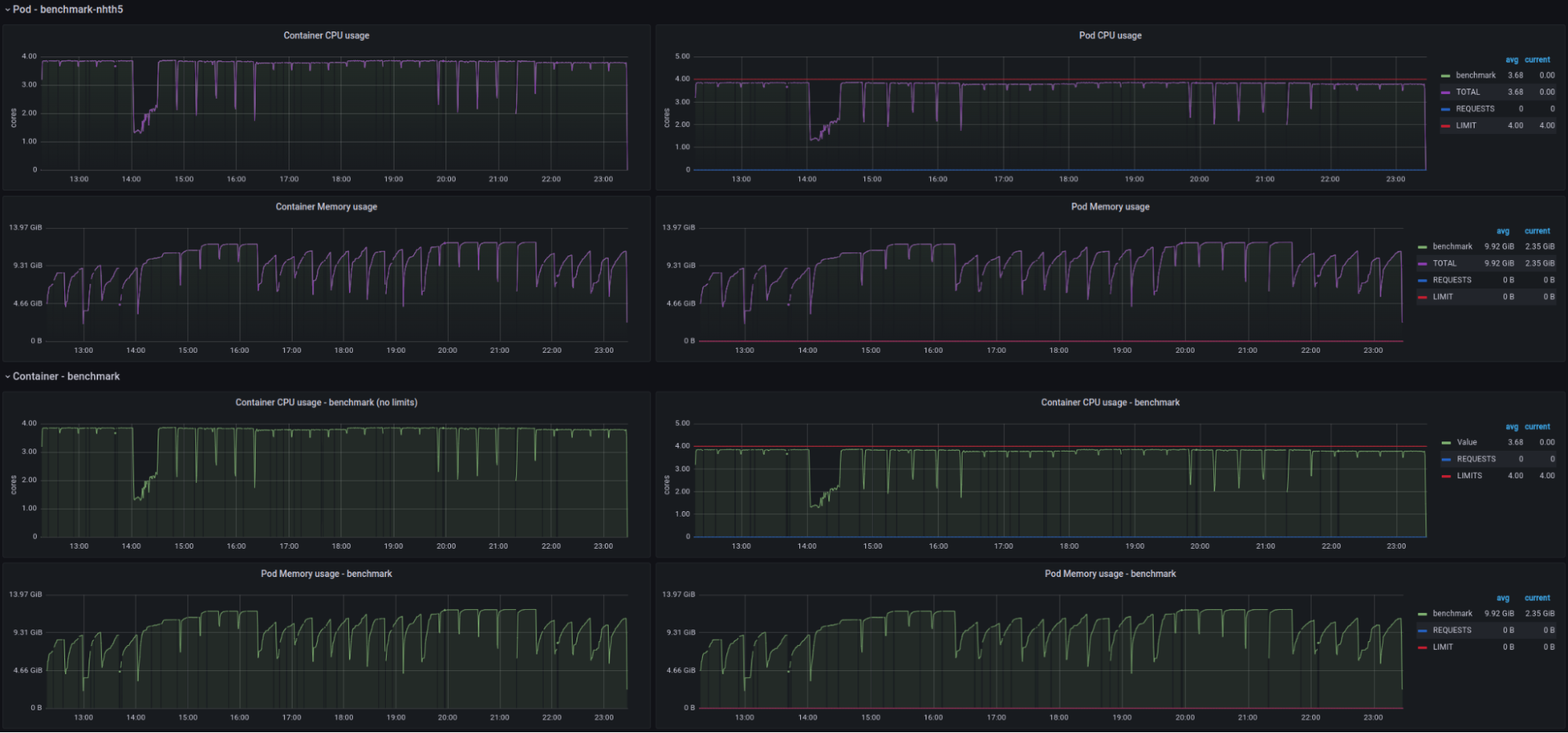Sort Pod Memory usage legend by avg
Viewport: 1568px width, 733px height.
click(x=1503, y=231)
